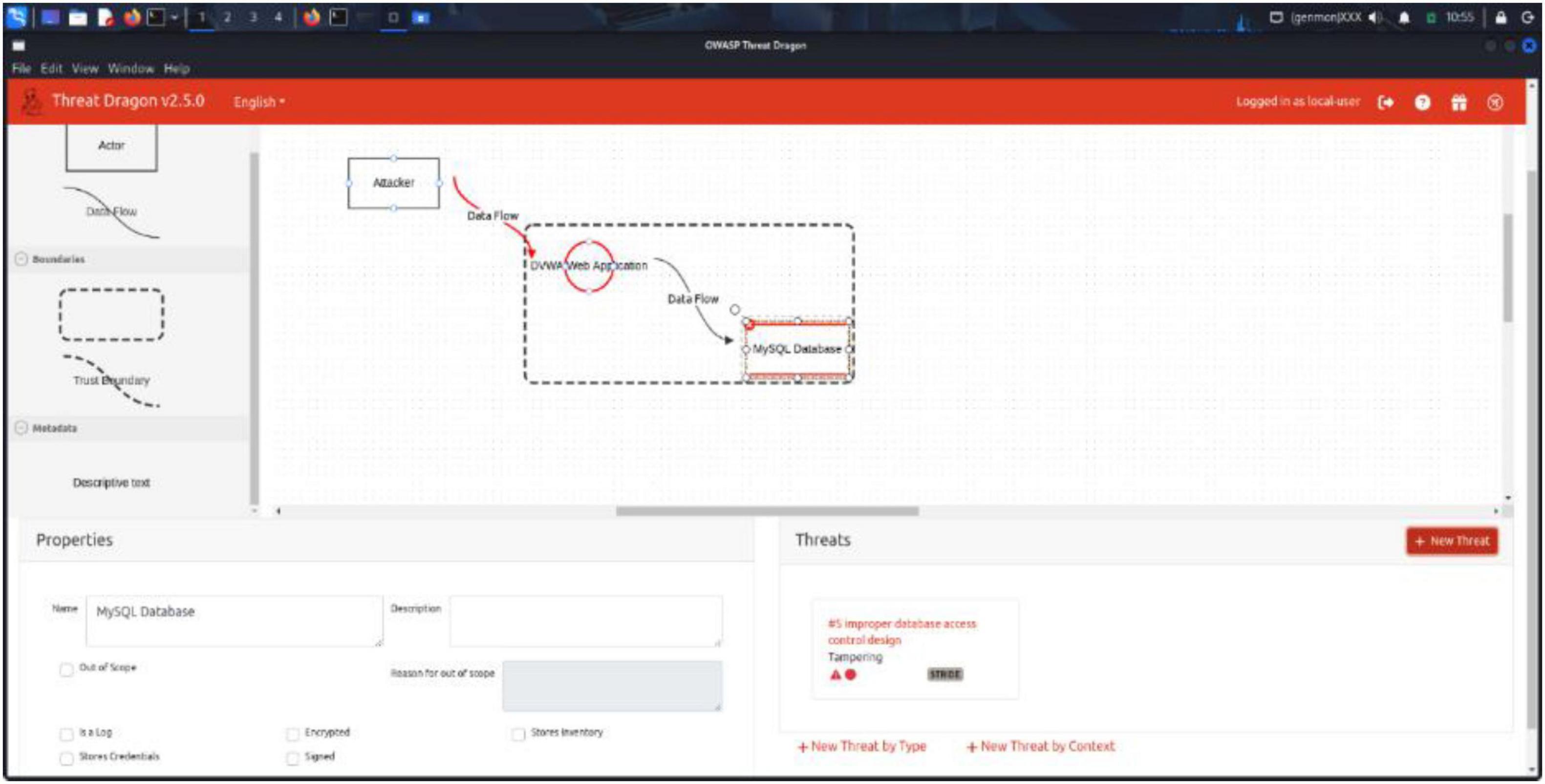Open the View menu

85,68
